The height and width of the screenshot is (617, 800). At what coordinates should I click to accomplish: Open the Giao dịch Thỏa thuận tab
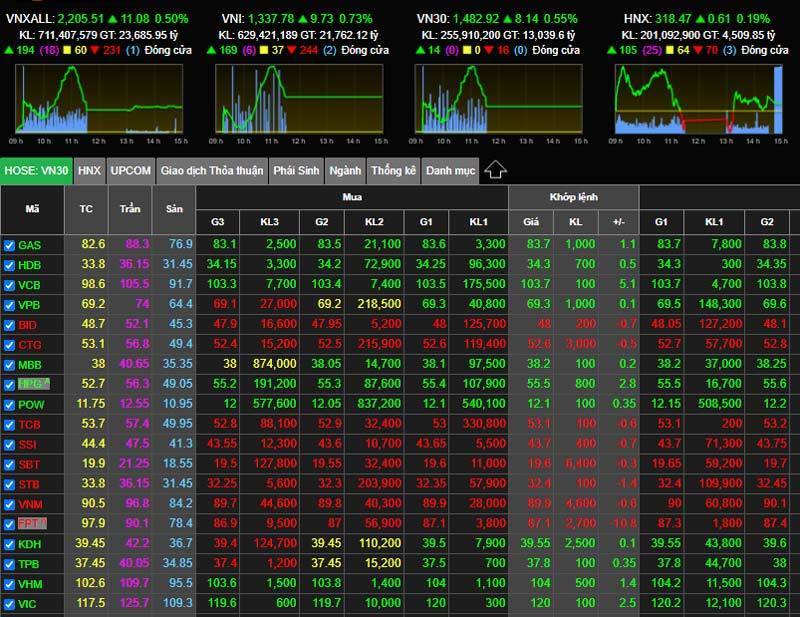point(212,171)
